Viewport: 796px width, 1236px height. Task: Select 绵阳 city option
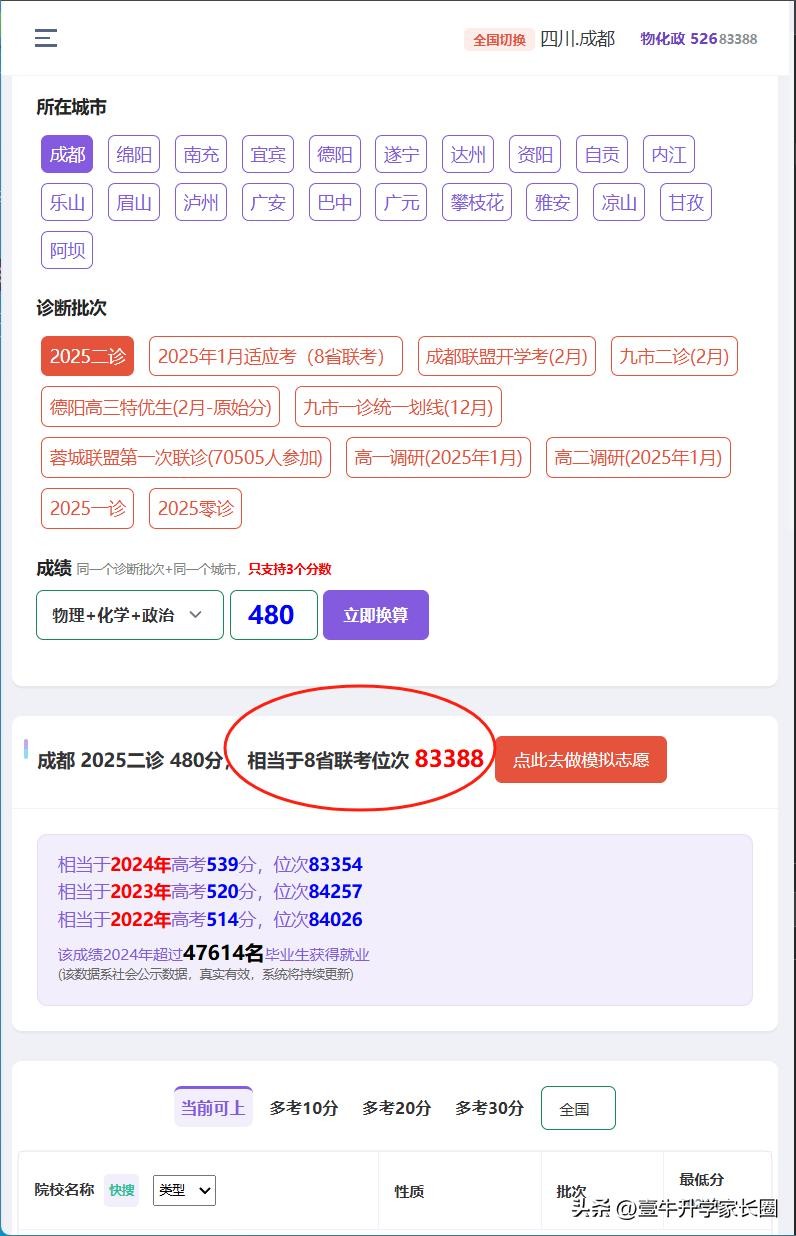[134, 155]
